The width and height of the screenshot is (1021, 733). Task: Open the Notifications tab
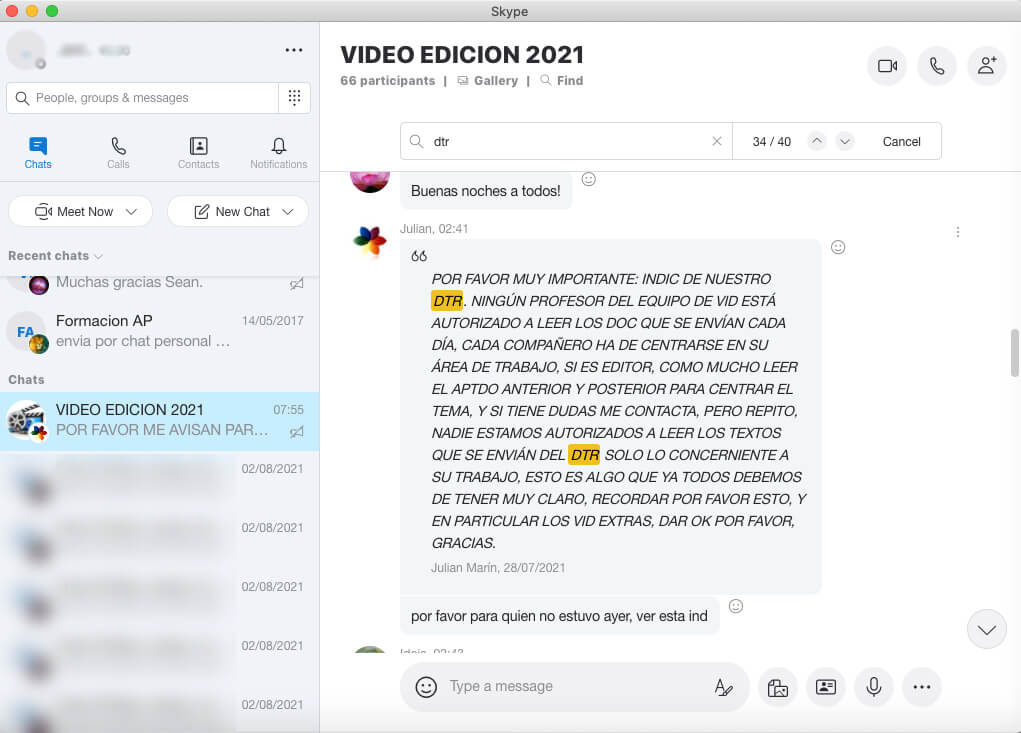[x=278, y=153]
